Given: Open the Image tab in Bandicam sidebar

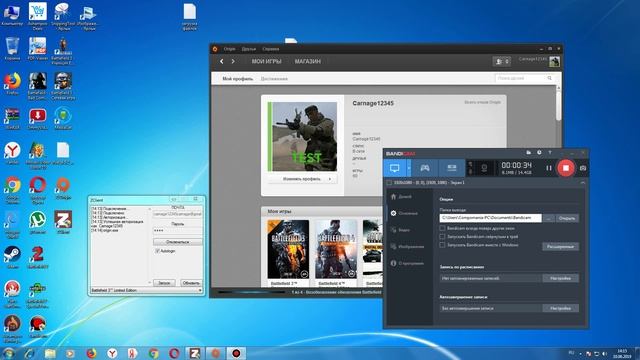Looking at the screenshot, I should pyautogui.click(x=407, y=247).
